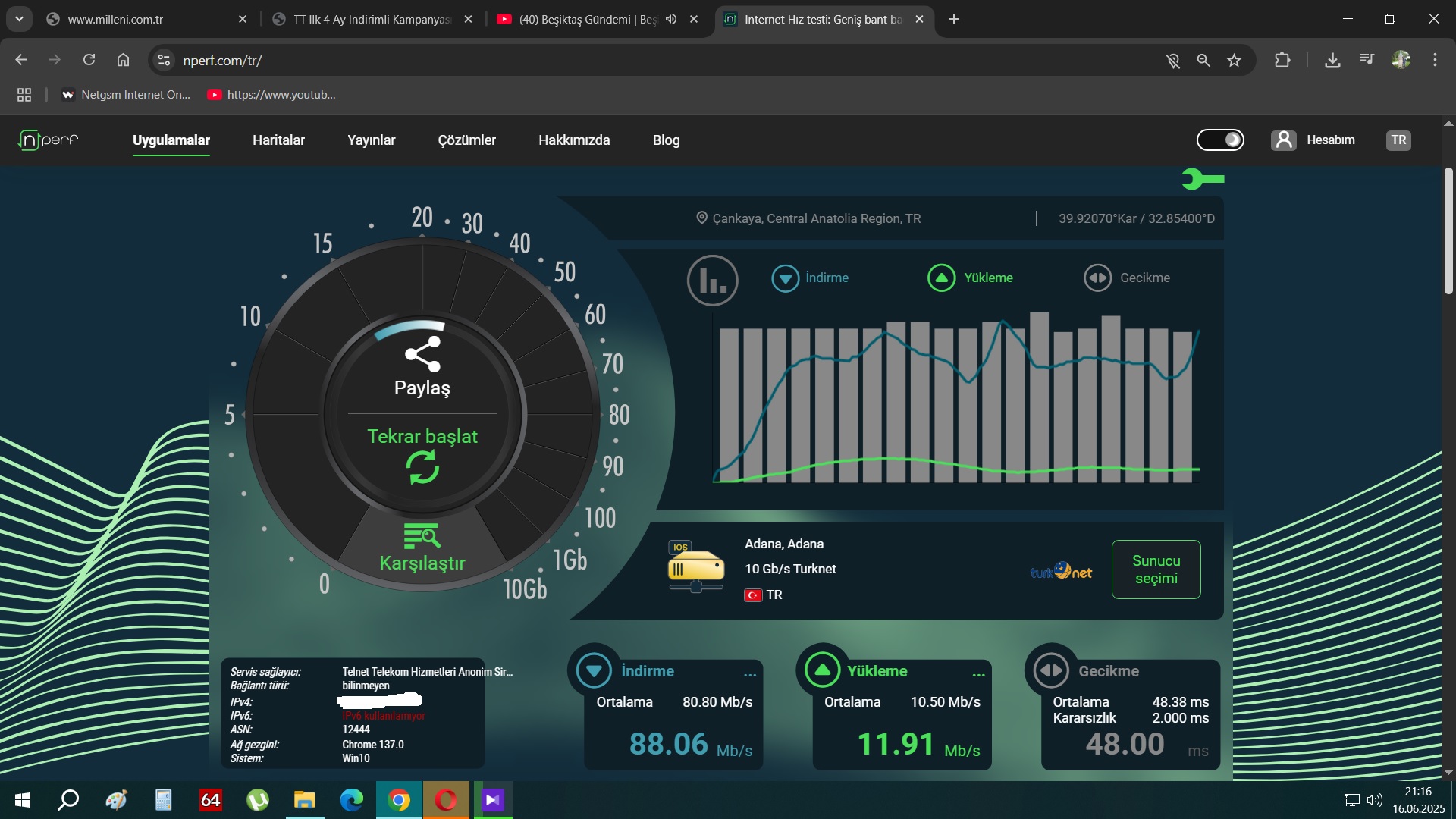Open Blog menu item

tap(666, 140)
